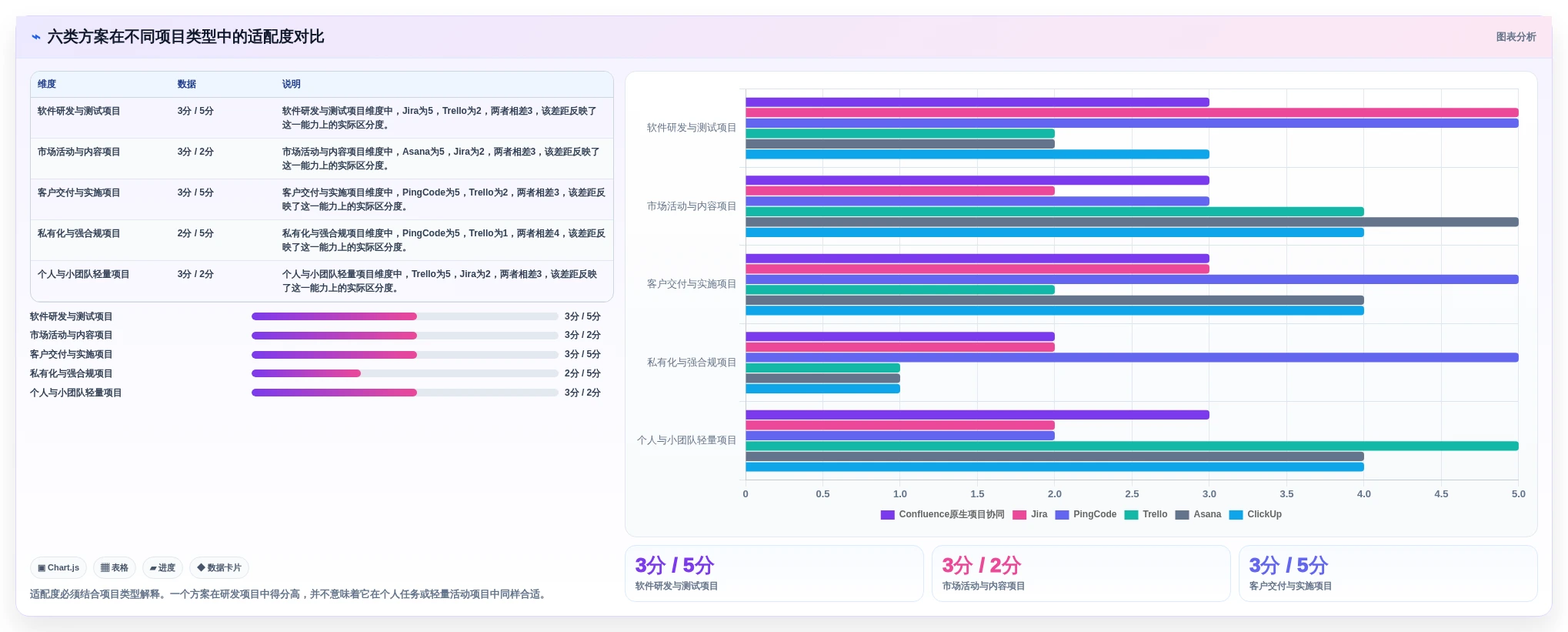Click the 进度 tag chip
The height and width of the screenshot is (632, 1568).
[x=162, y=568]
